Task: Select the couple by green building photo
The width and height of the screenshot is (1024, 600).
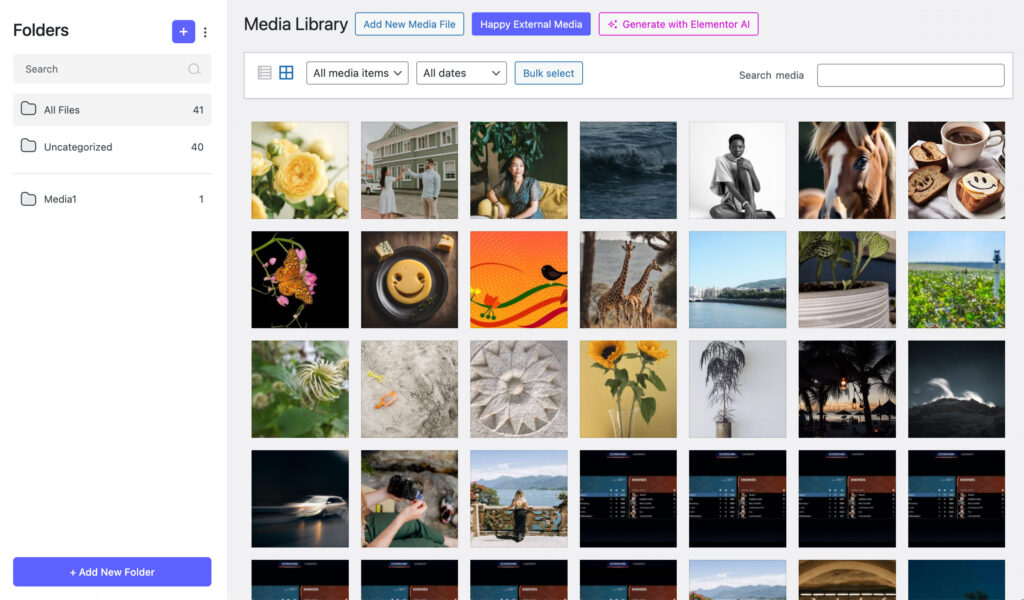Action: [x=409, y=170]
